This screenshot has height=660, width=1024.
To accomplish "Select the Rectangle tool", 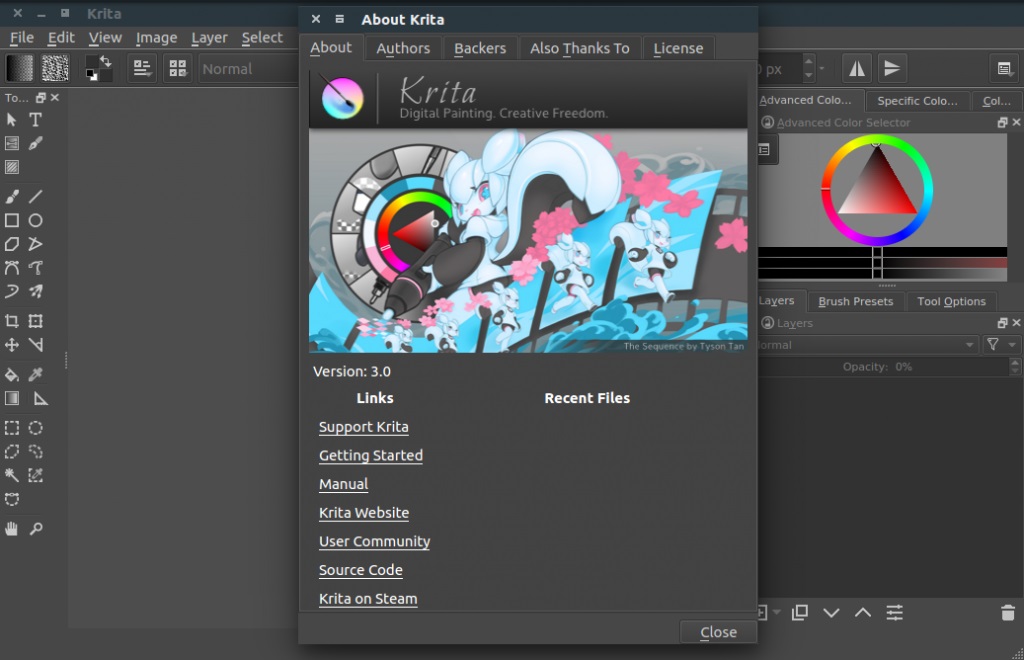I will (x=12, y=220).
